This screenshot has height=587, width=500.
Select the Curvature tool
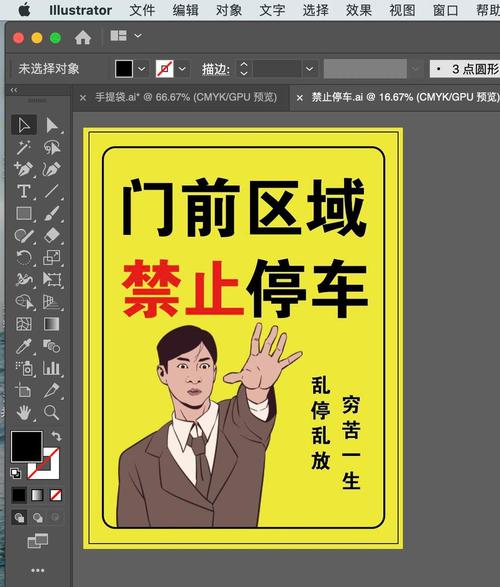point(52,169)
